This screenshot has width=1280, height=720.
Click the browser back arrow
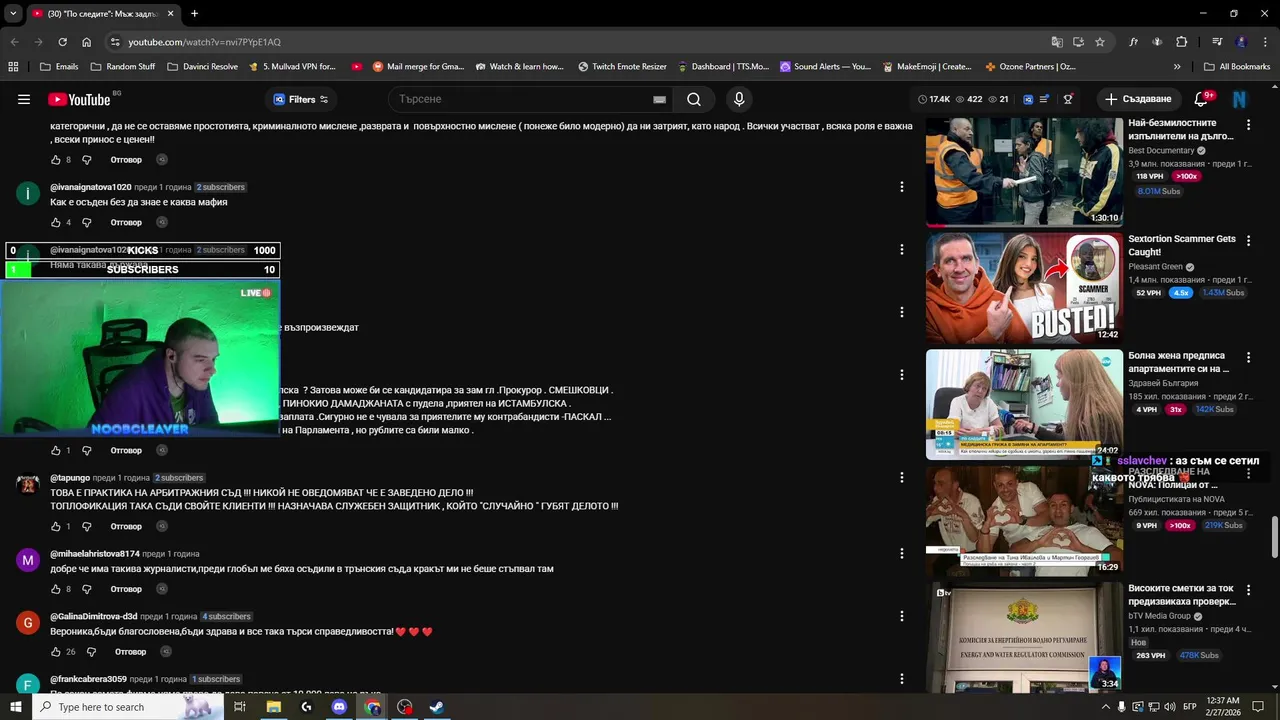[x=14, y=42]
